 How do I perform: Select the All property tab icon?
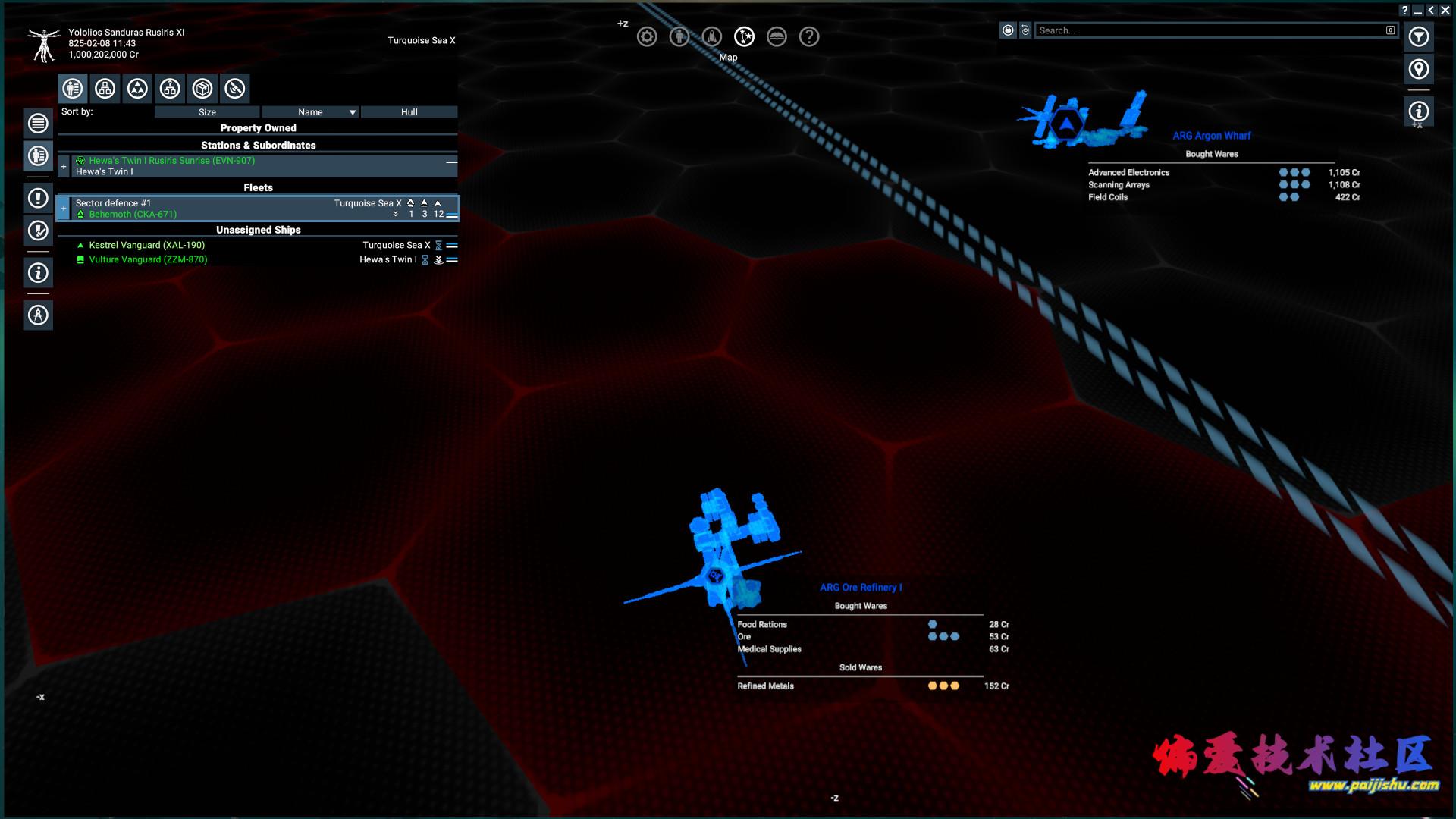point(73,89)
